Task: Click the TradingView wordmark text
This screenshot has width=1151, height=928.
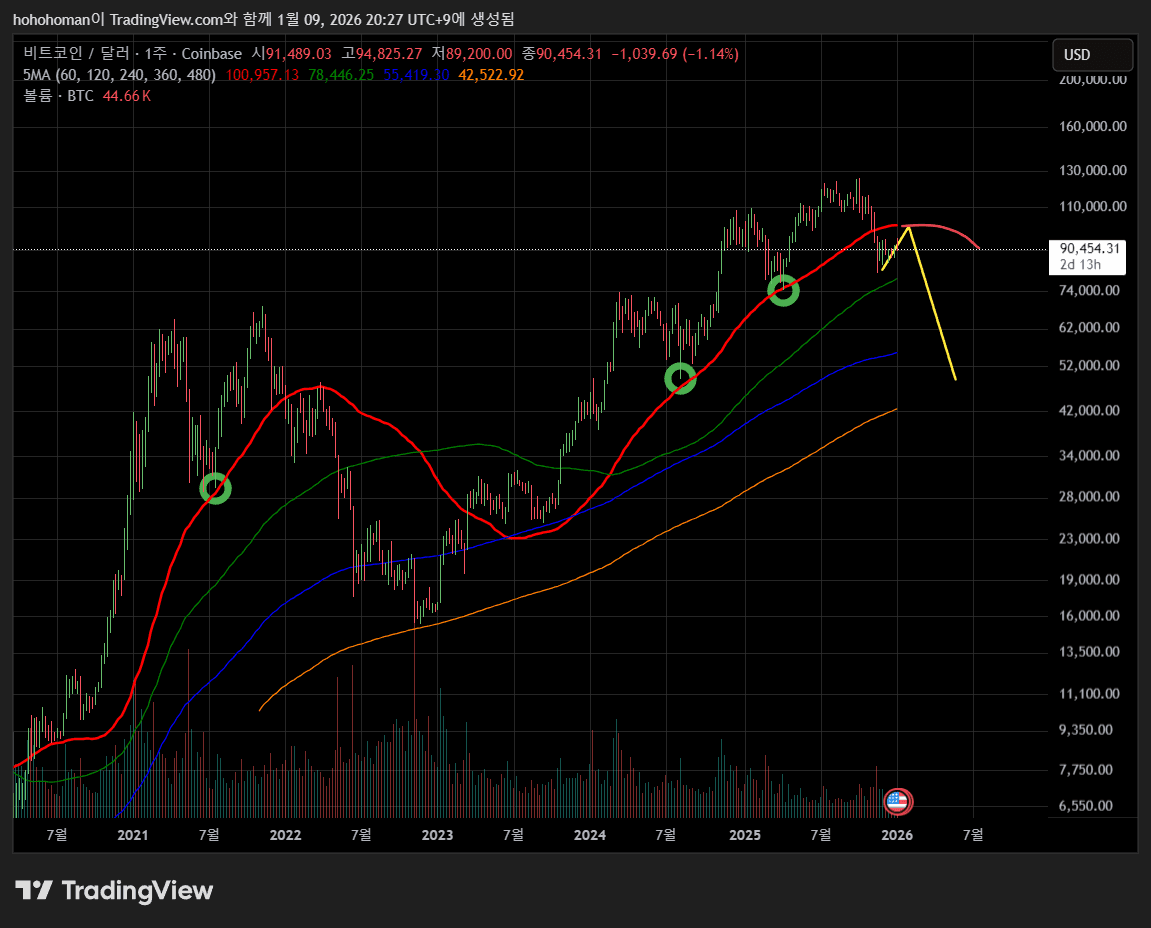Action: (137, 890)
